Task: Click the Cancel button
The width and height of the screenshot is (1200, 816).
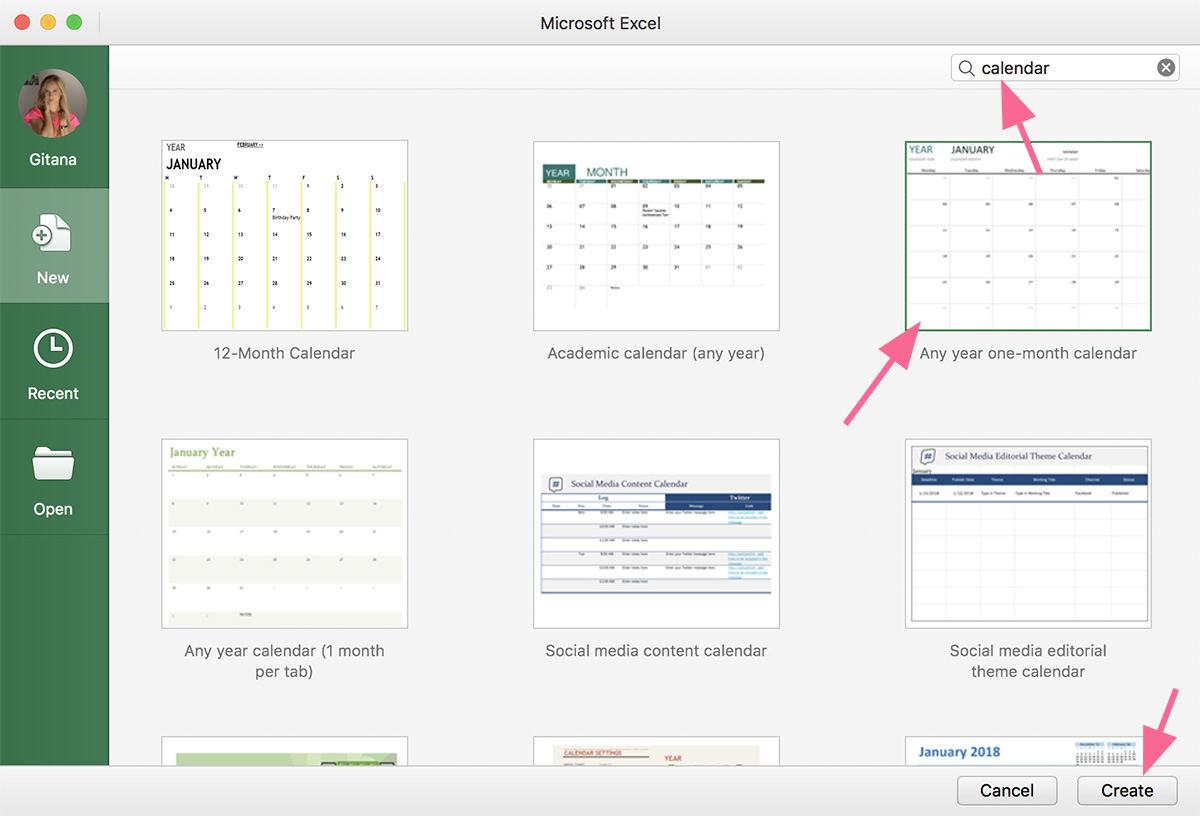Action: click(x=1007, y=790)
